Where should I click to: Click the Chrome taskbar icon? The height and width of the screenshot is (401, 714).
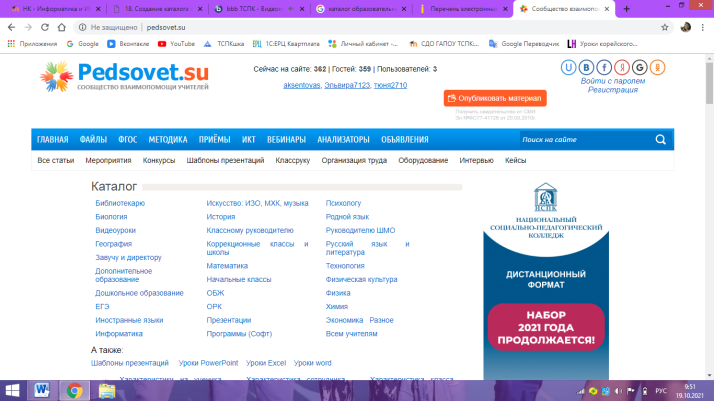tap(74, 391)
